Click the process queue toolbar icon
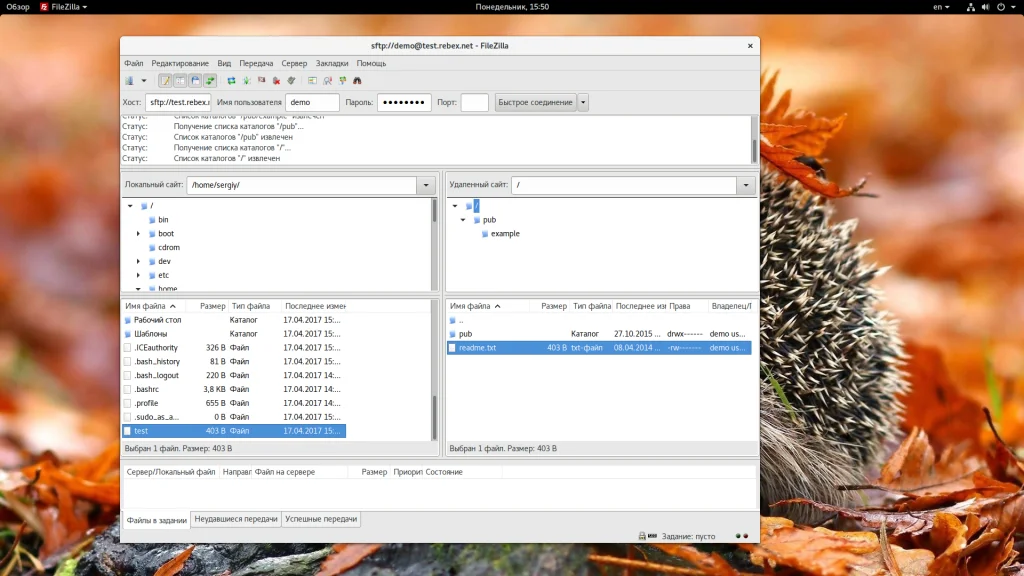Screen dimensions: 1024x576 pyautogui.click(x=246, y=80)
